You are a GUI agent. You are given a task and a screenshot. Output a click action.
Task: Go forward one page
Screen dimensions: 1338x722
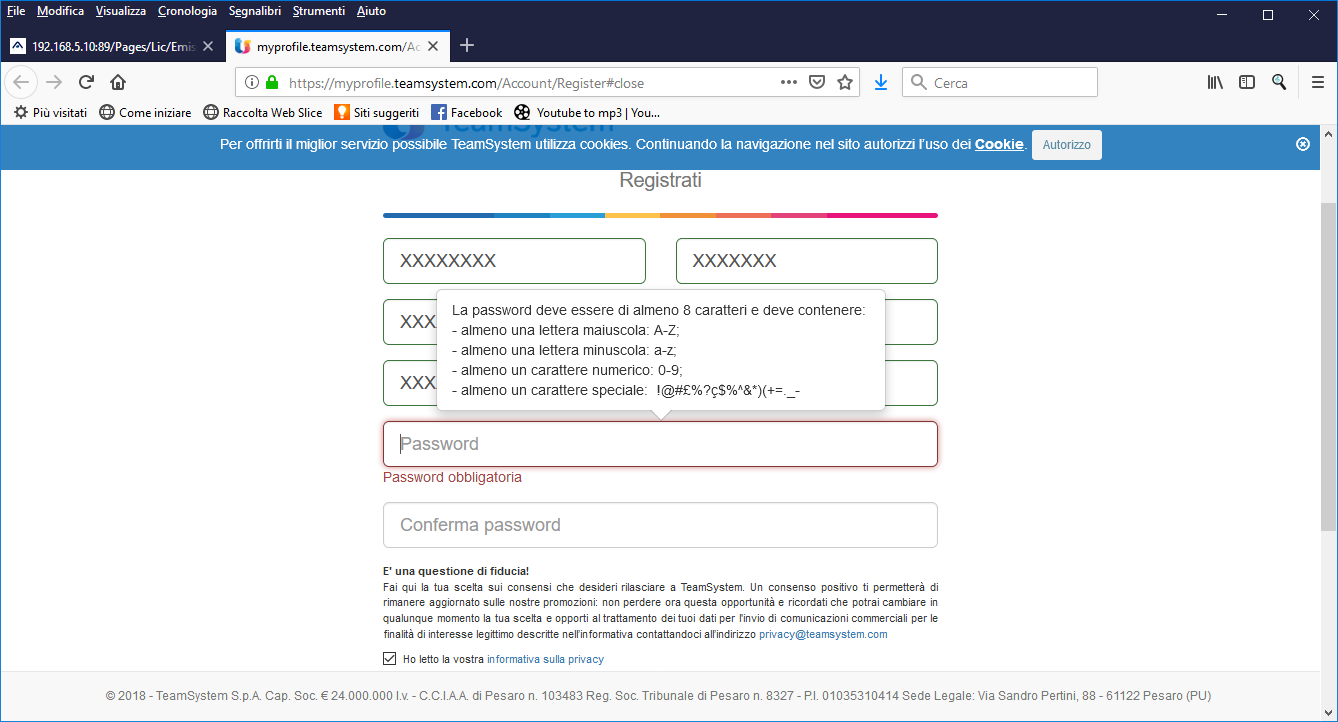tap(54, 83)
